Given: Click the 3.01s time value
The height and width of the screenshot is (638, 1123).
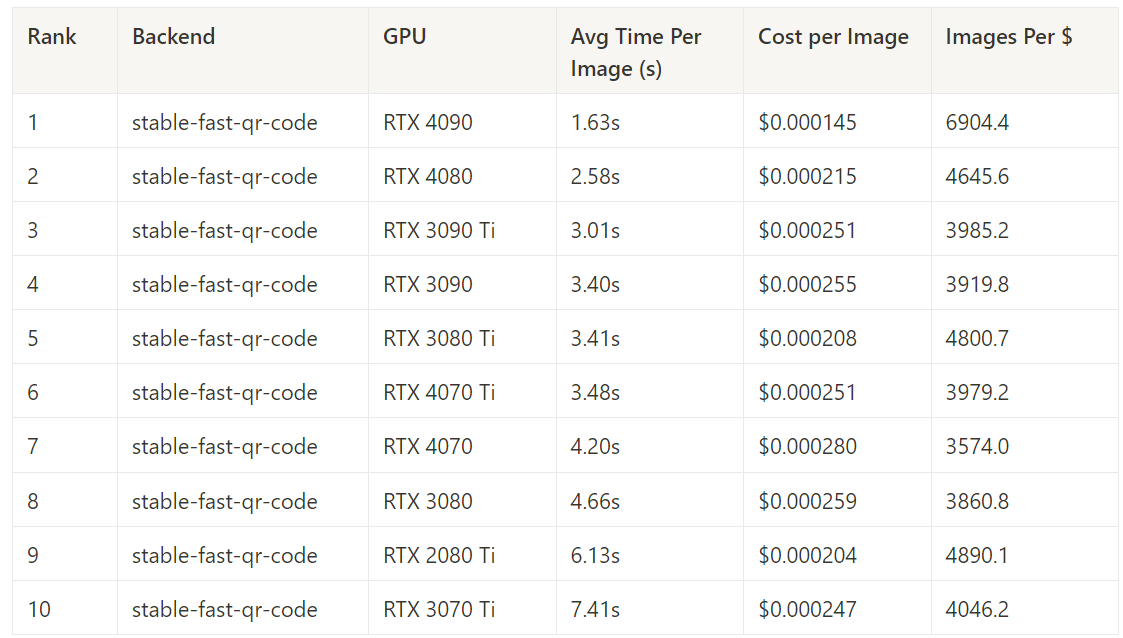Looking at the screenshot, I should pos(595,231).
